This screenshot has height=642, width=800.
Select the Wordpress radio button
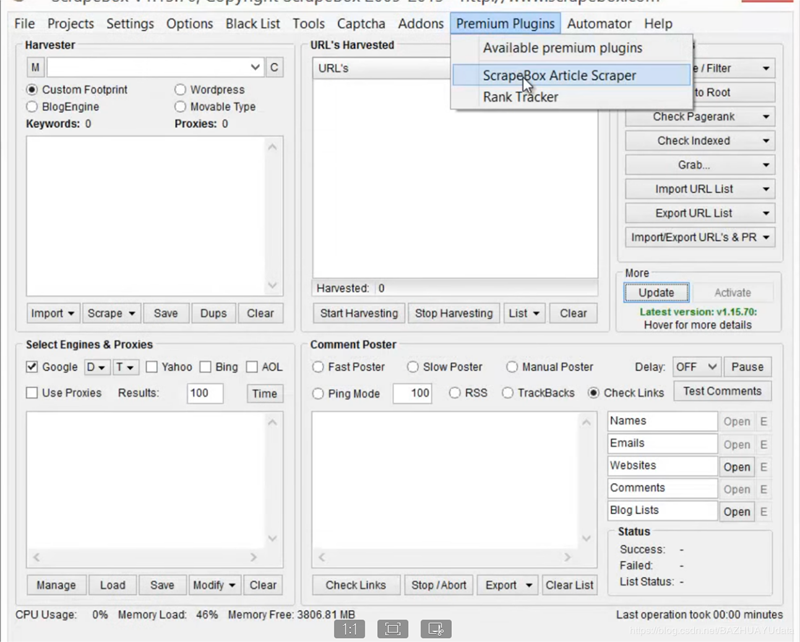click(181, 90)
